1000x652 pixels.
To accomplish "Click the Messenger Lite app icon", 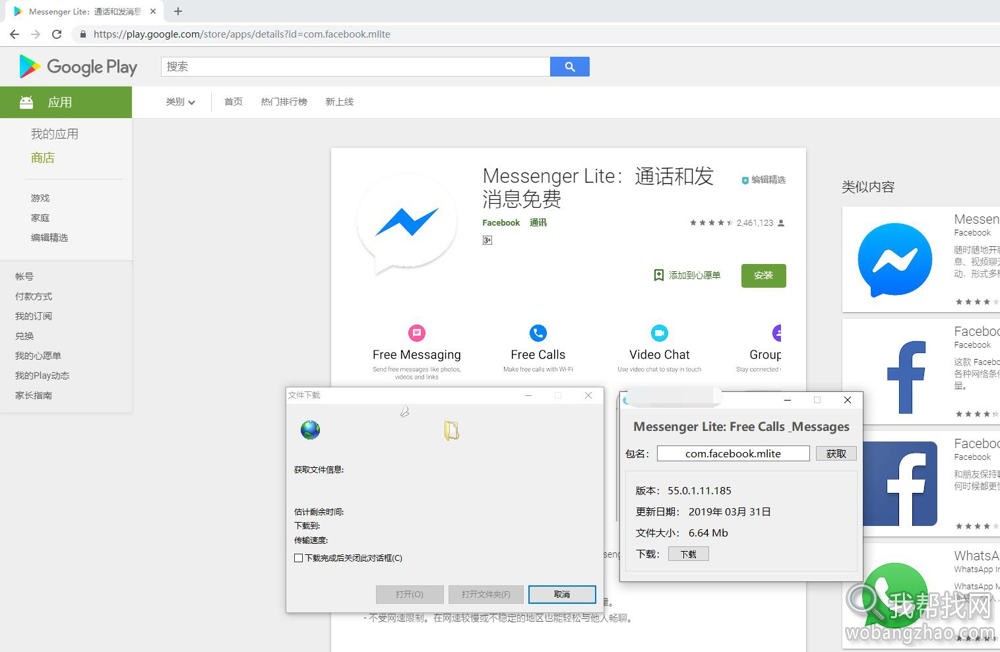I will (407, 223).
